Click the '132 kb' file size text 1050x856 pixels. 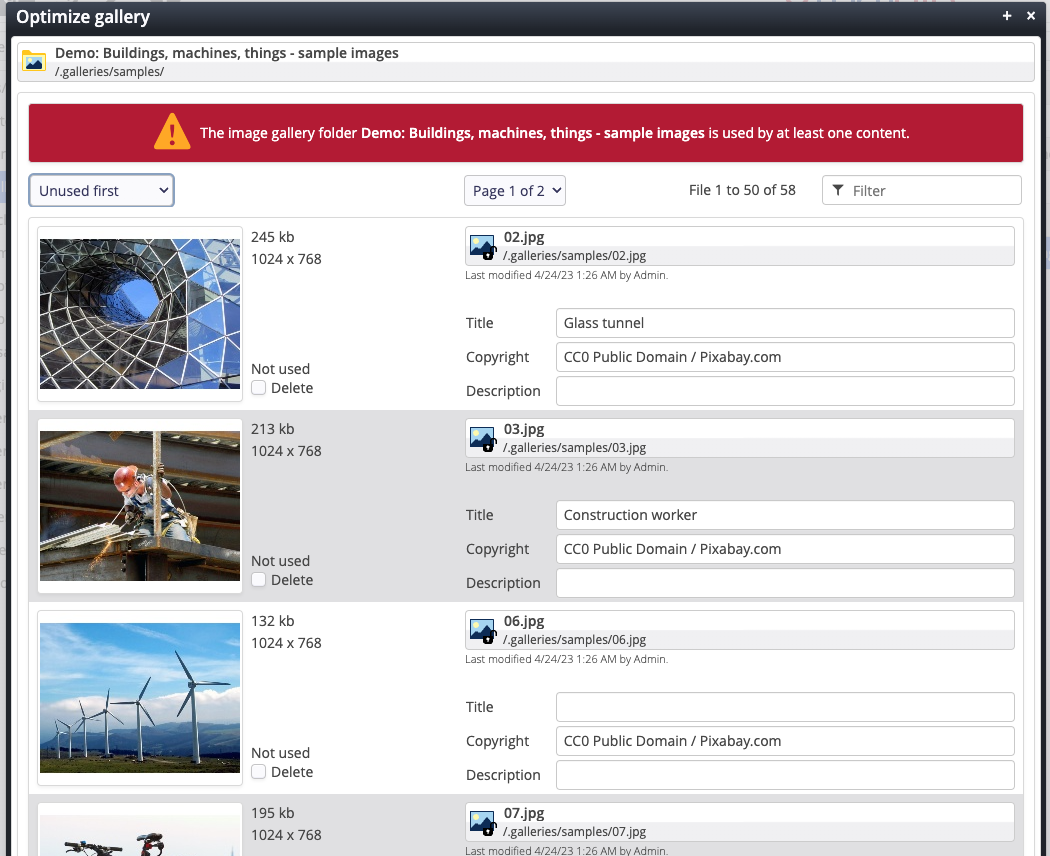pyautogui.click(x=273, y=621)
